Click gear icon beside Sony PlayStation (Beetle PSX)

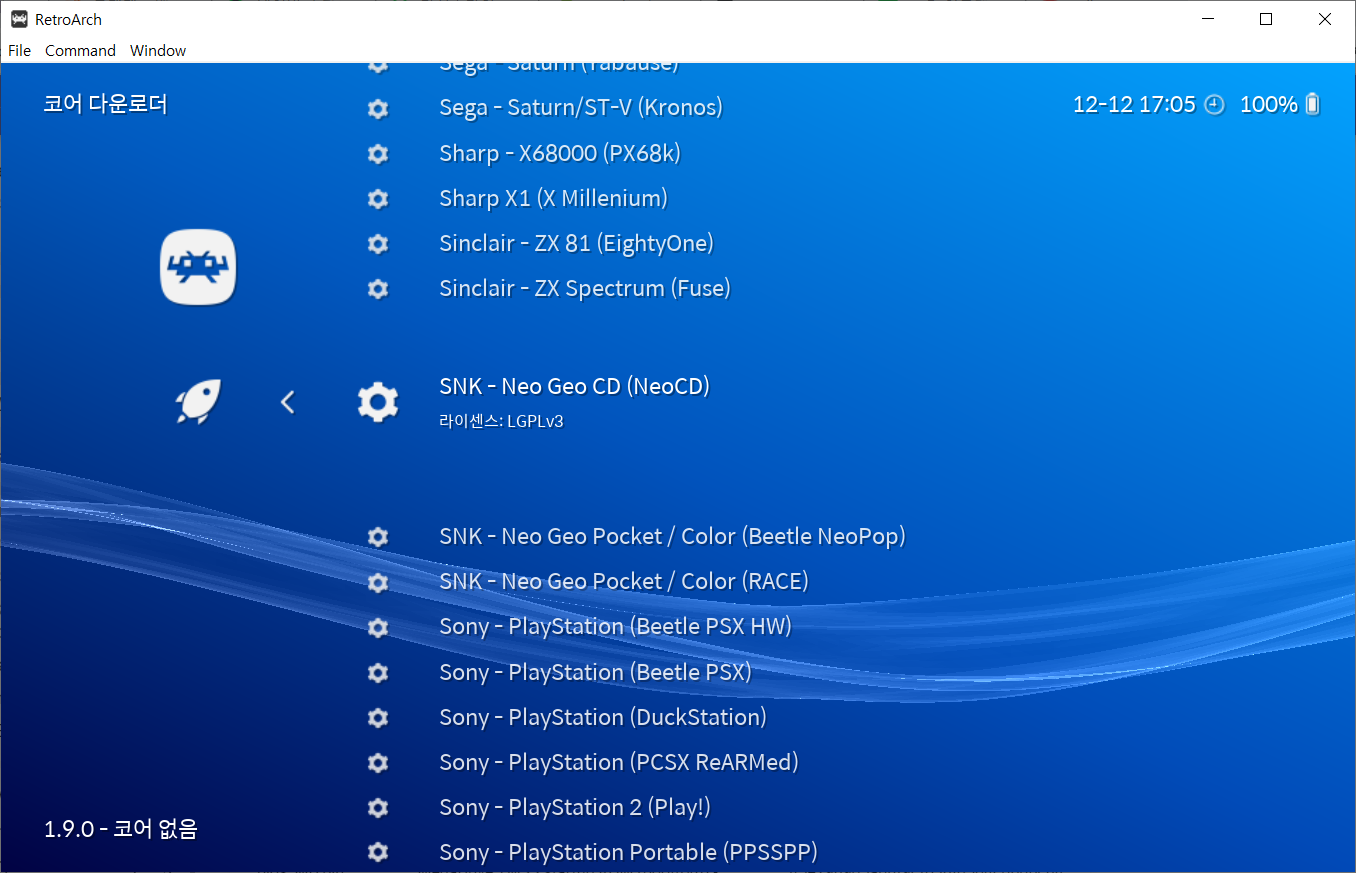(x=378, y=672)
